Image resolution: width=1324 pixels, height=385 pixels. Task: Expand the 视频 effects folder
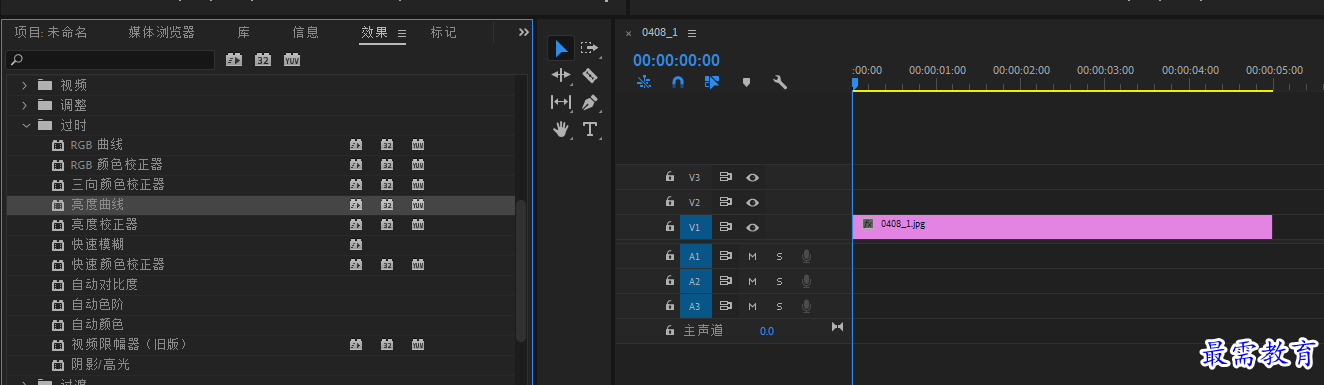26,85
